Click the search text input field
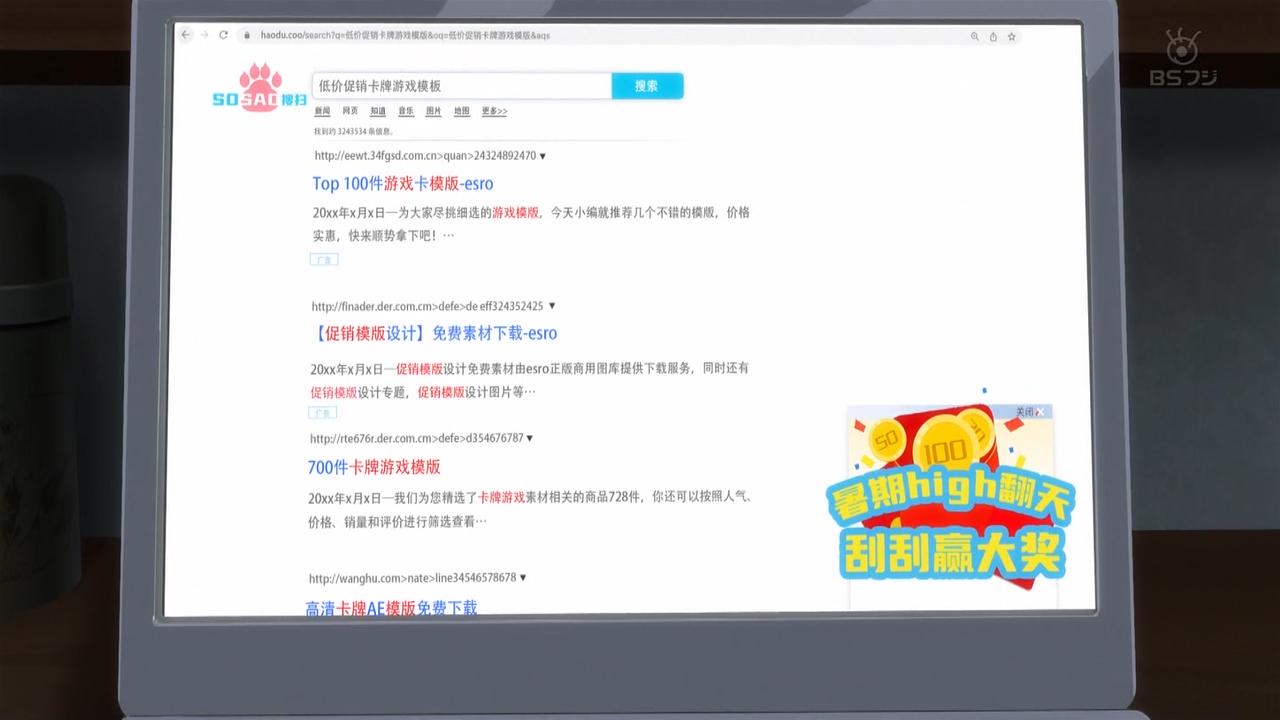The width and height of the screenshot is (1280, 720). coord(461,86)
